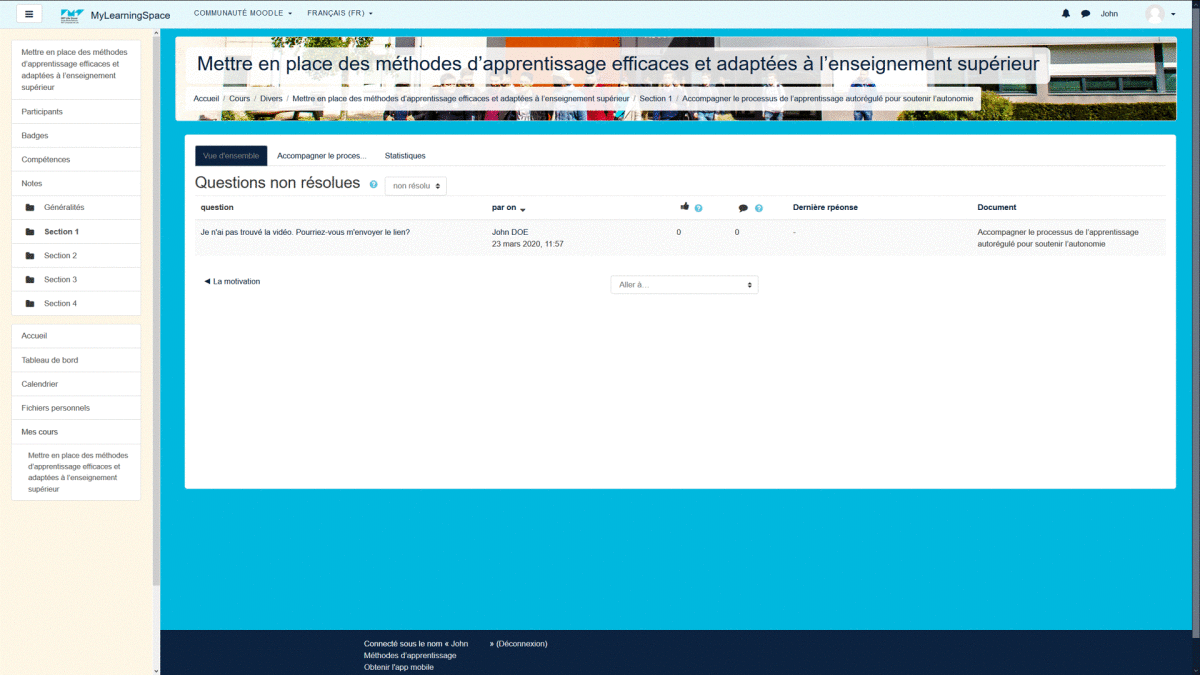Open the 'non résolu' filter dropdown
This screenshot has height=675, width=1200.
point(416,186)
